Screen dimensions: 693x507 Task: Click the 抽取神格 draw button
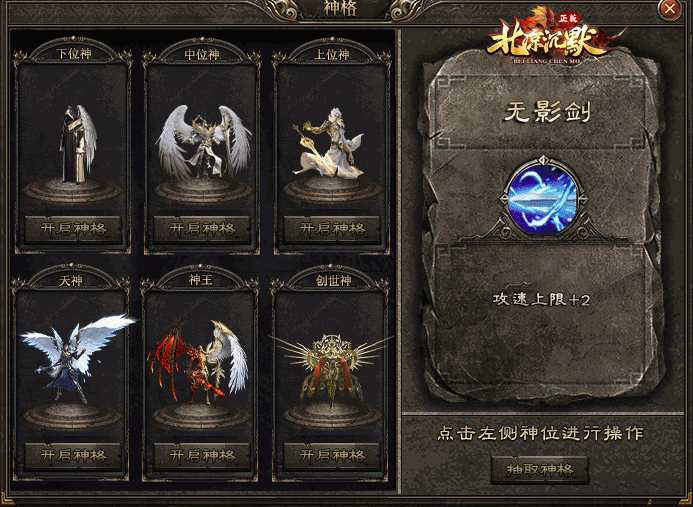point(540,469)
